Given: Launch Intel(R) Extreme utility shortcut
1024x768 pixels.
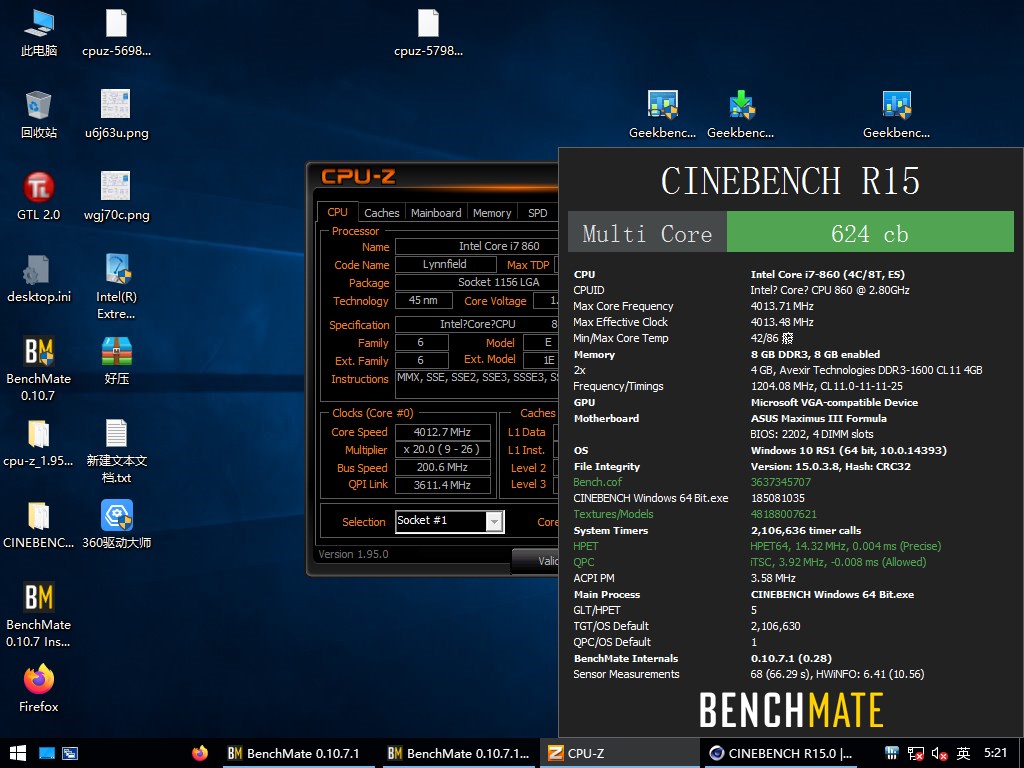Looking at the screenshot, I should 116,287.
